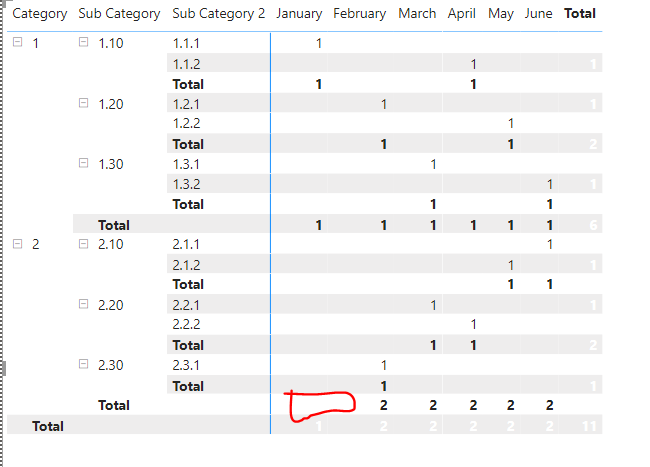Click the 2.20 sub category label
Viewport: 650px width, 467px height.
point(111,305)
